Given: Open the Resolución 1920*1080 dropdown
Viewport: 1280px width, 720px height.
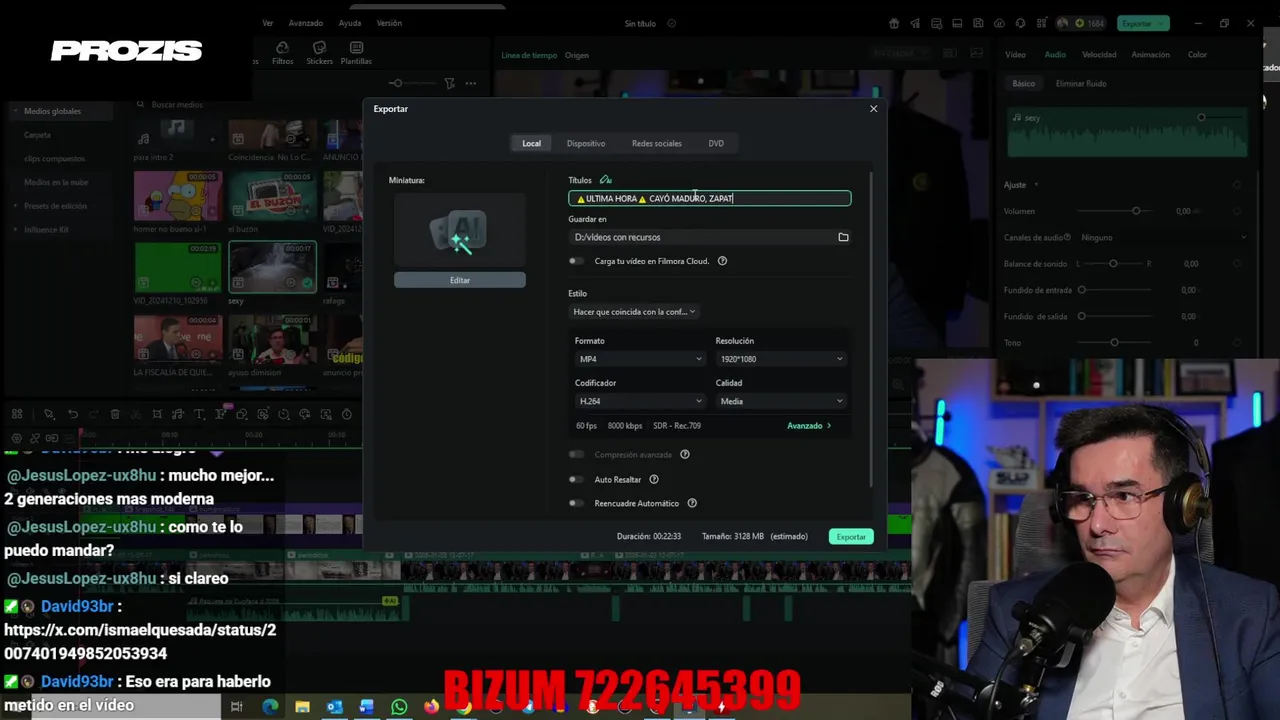Looking at the screenshot, I should [x=781, y=359].
